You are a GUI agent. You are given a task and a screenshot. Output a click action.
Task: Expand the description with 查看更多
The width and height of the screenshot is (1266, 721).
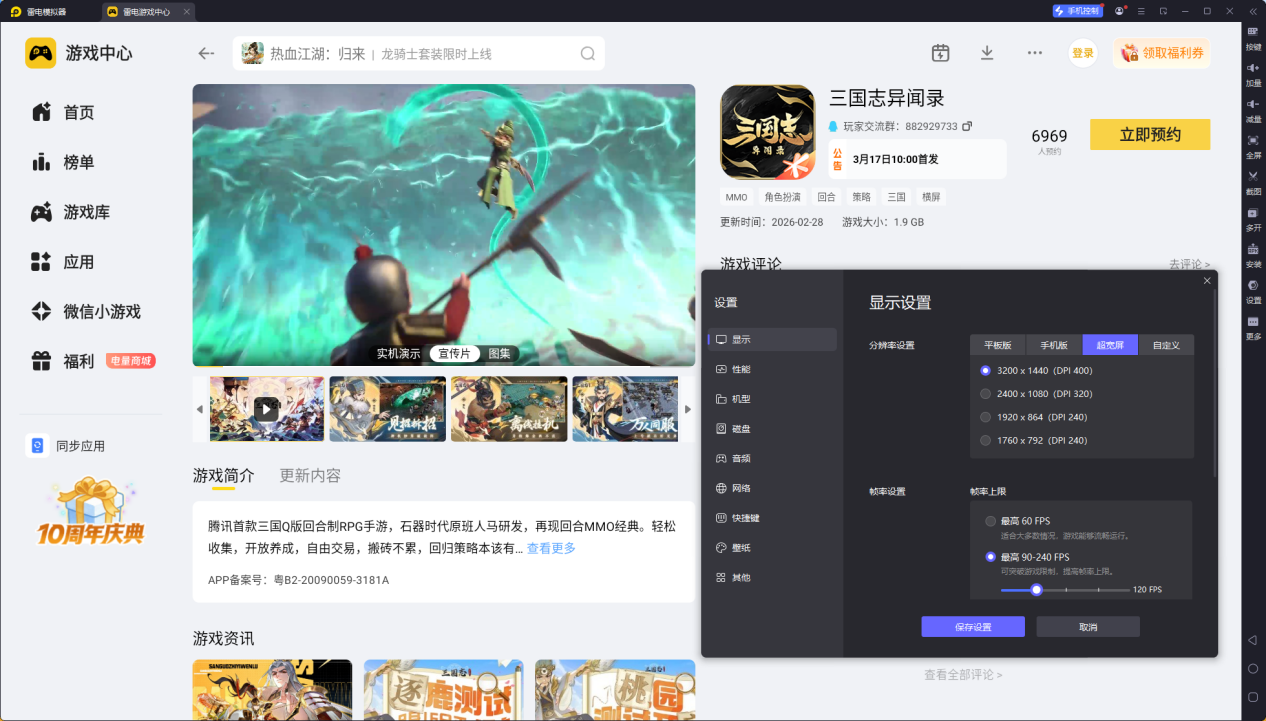tap(551, 548)
